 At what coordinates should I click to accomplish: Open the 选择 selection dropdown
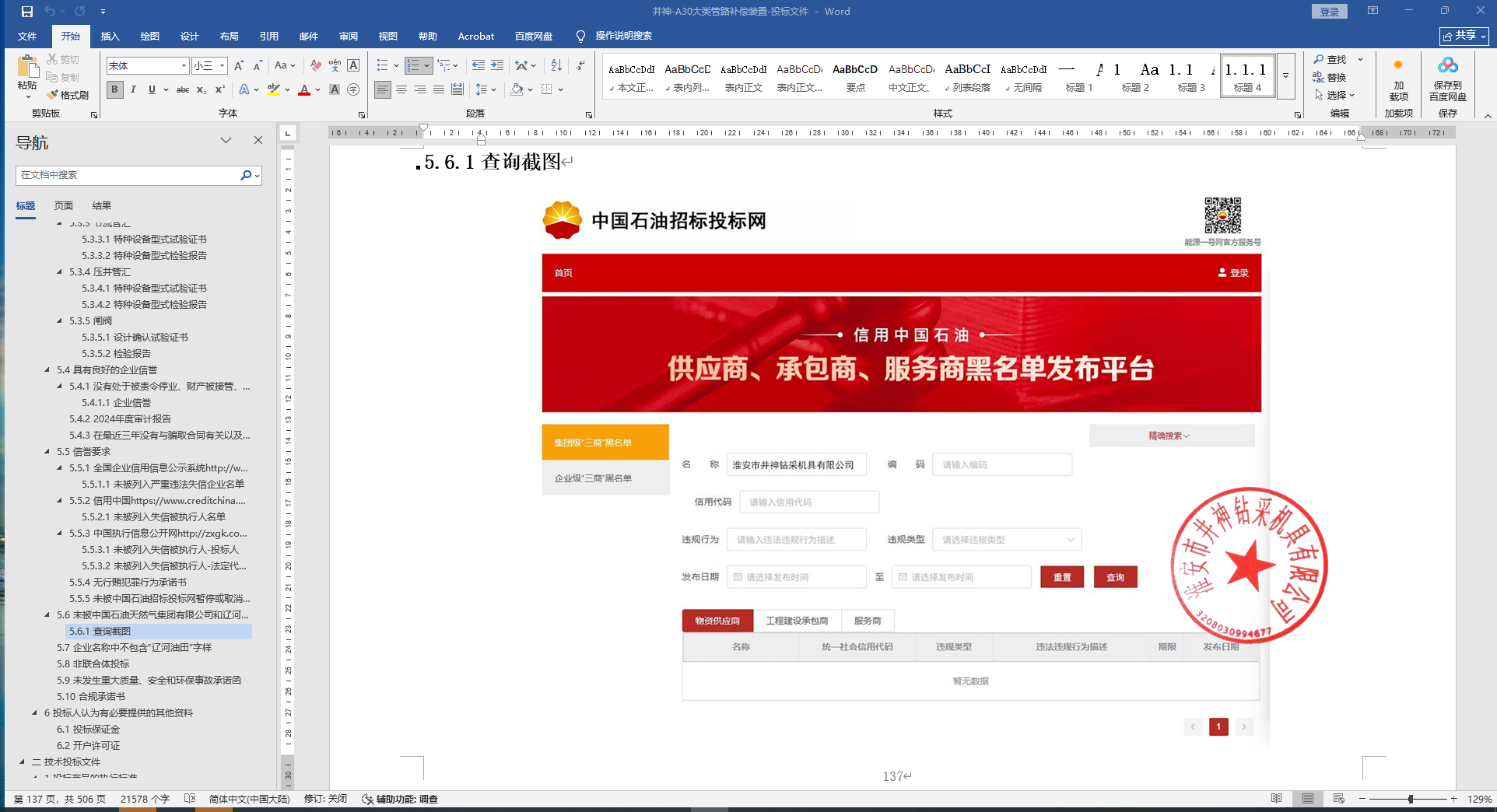[1335, 95]
